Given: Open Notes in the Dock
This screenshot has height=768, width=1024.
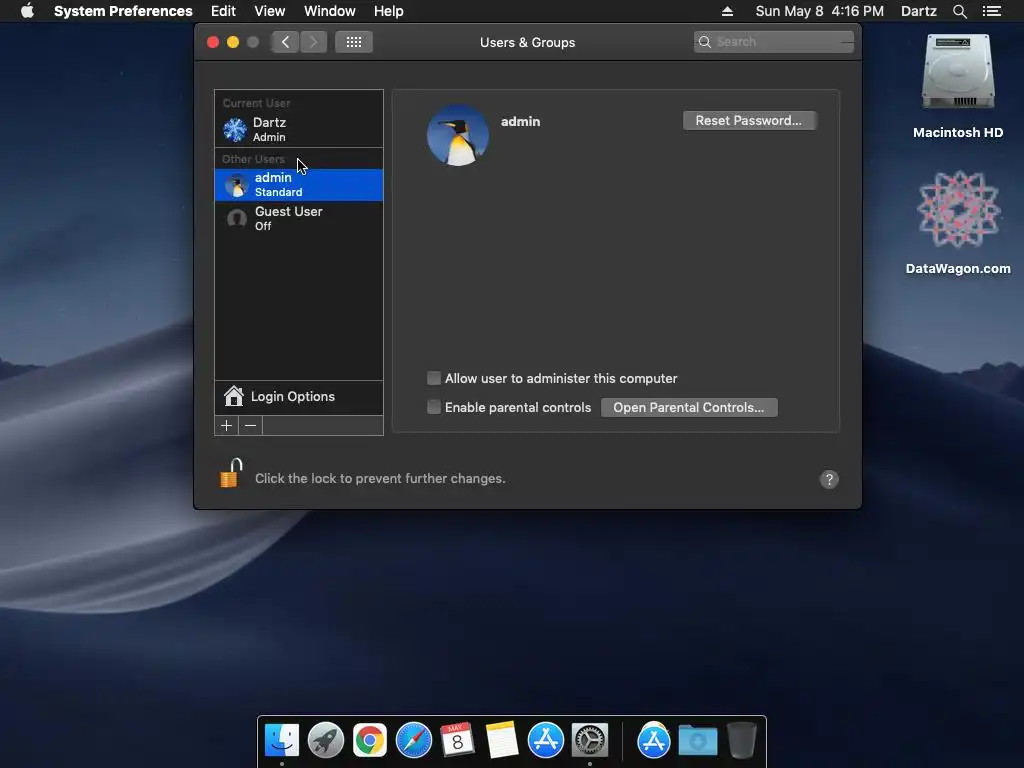Looking at the screenshot, I should 502,740.
